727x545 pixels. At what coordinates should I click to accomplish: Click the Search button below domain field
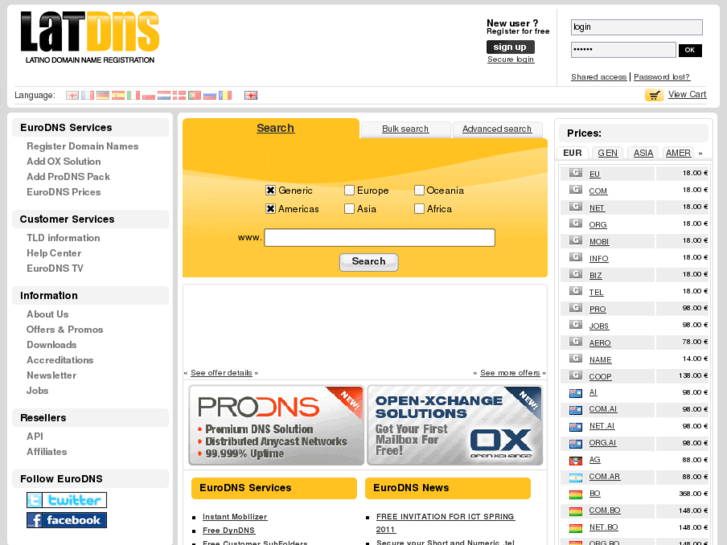[x=369, y=262]
